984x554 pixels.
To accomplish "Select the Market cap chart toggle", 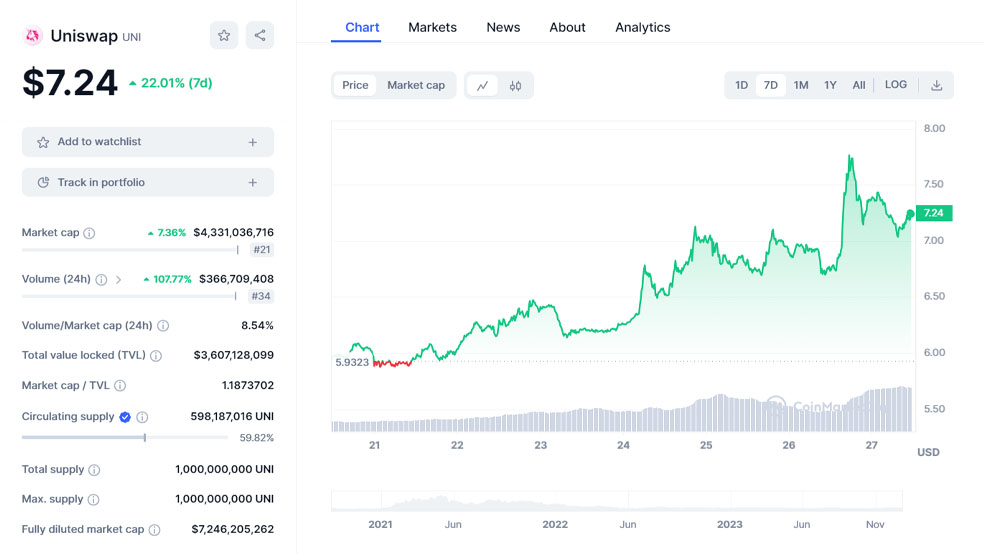I will tap(416, 86).
